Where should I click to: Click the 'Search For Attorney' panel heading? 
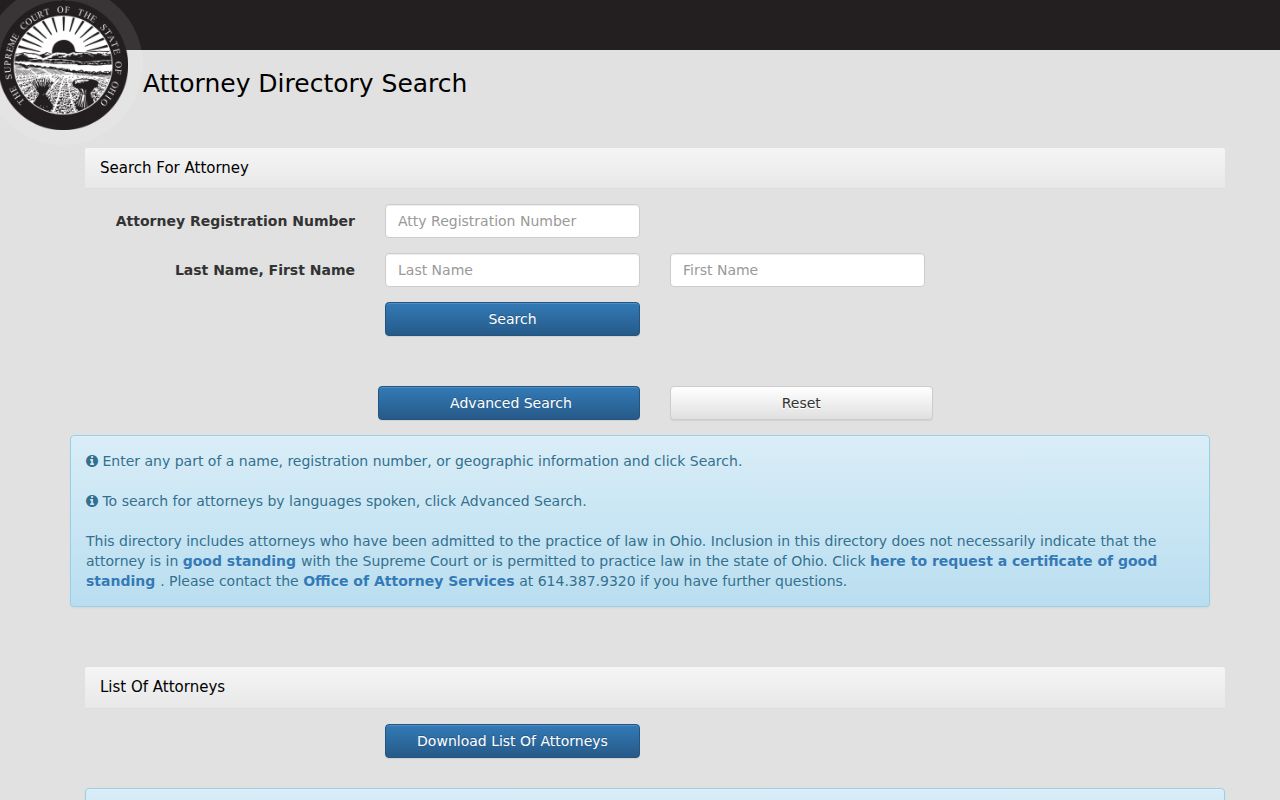coord(174,167)
